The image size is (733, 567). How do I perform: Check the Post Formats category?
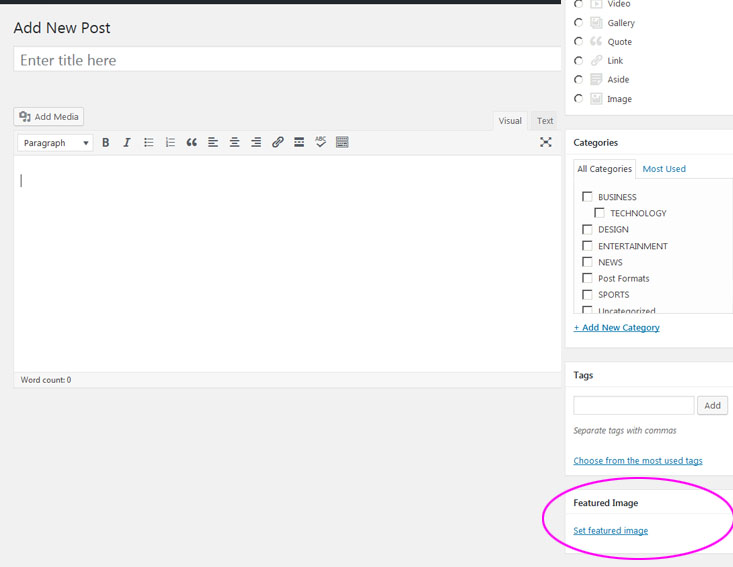(x=587, y=278)
